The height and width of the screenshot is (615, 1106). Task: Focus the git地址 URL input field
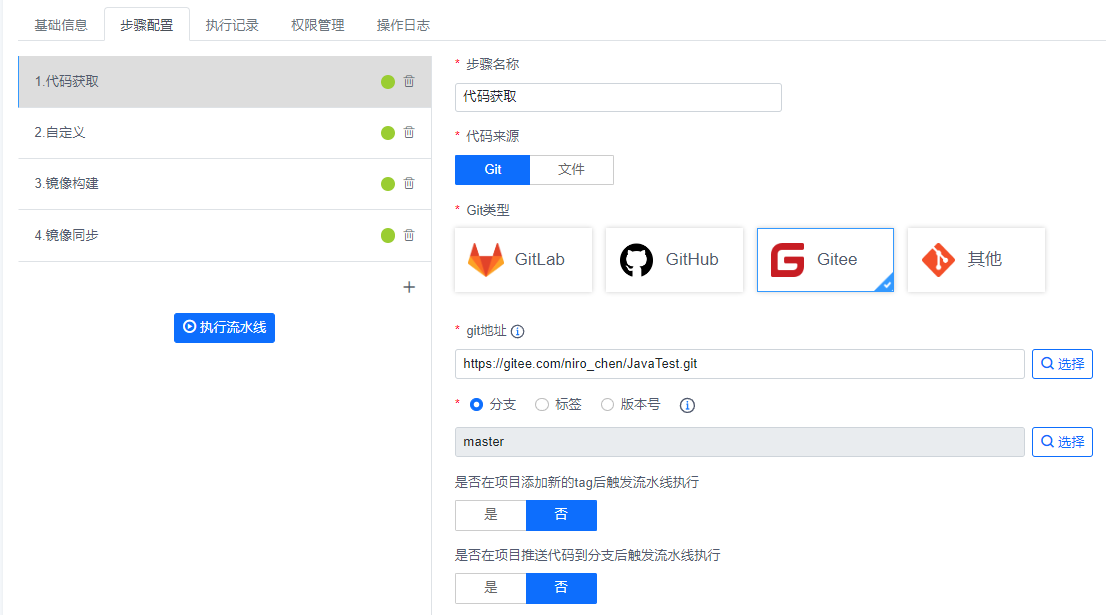(x=740, y=364)
